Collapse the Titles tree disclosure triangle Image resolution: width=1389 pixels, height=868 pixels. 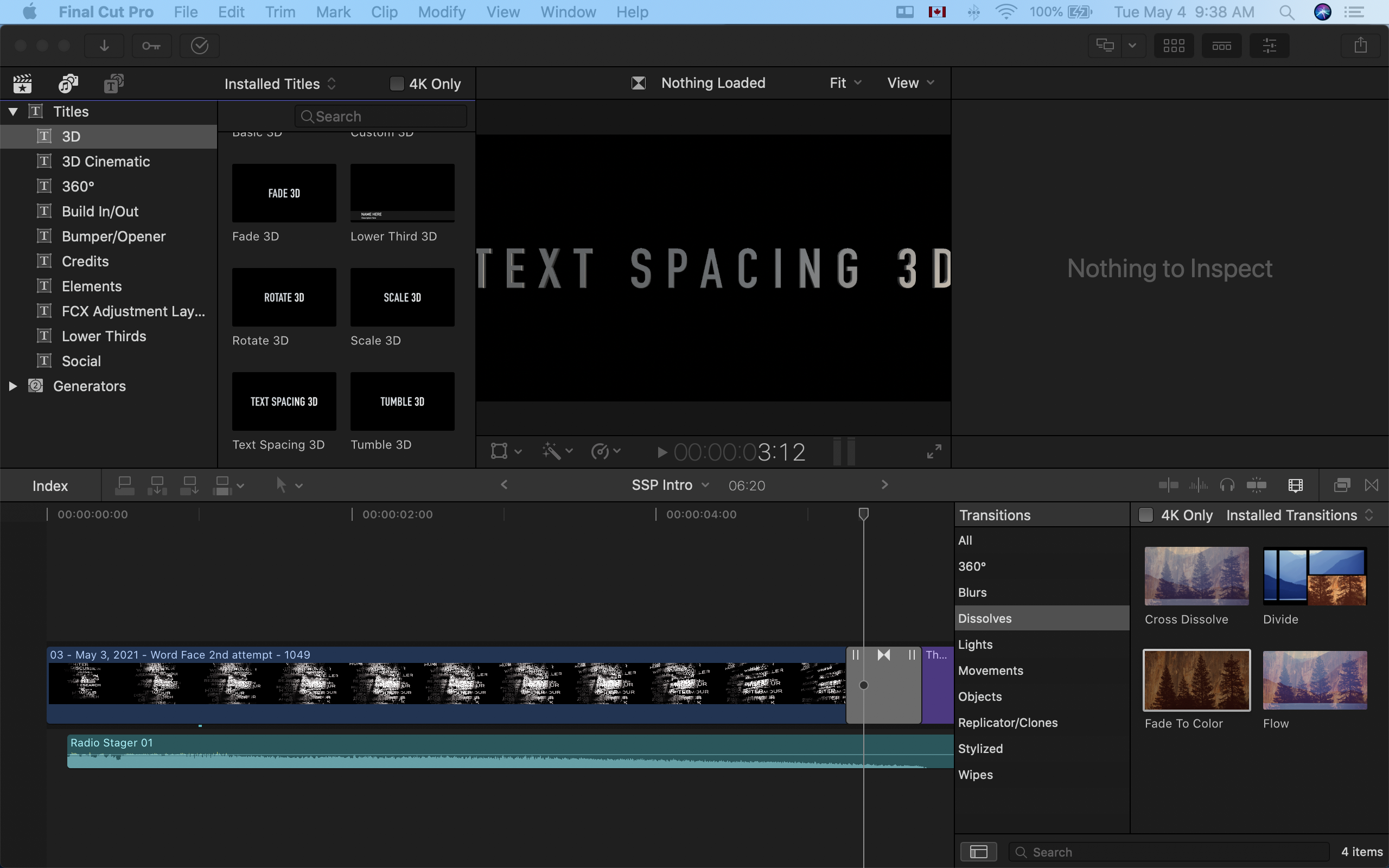coord(12,111)
